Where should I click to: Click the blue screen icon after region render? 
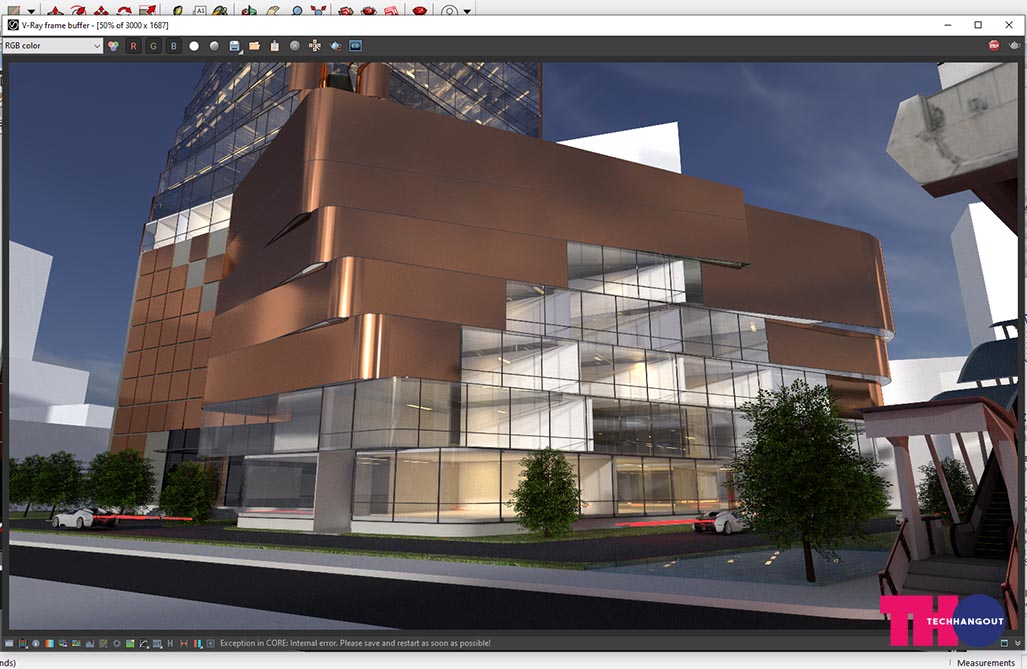click(355, 46)
